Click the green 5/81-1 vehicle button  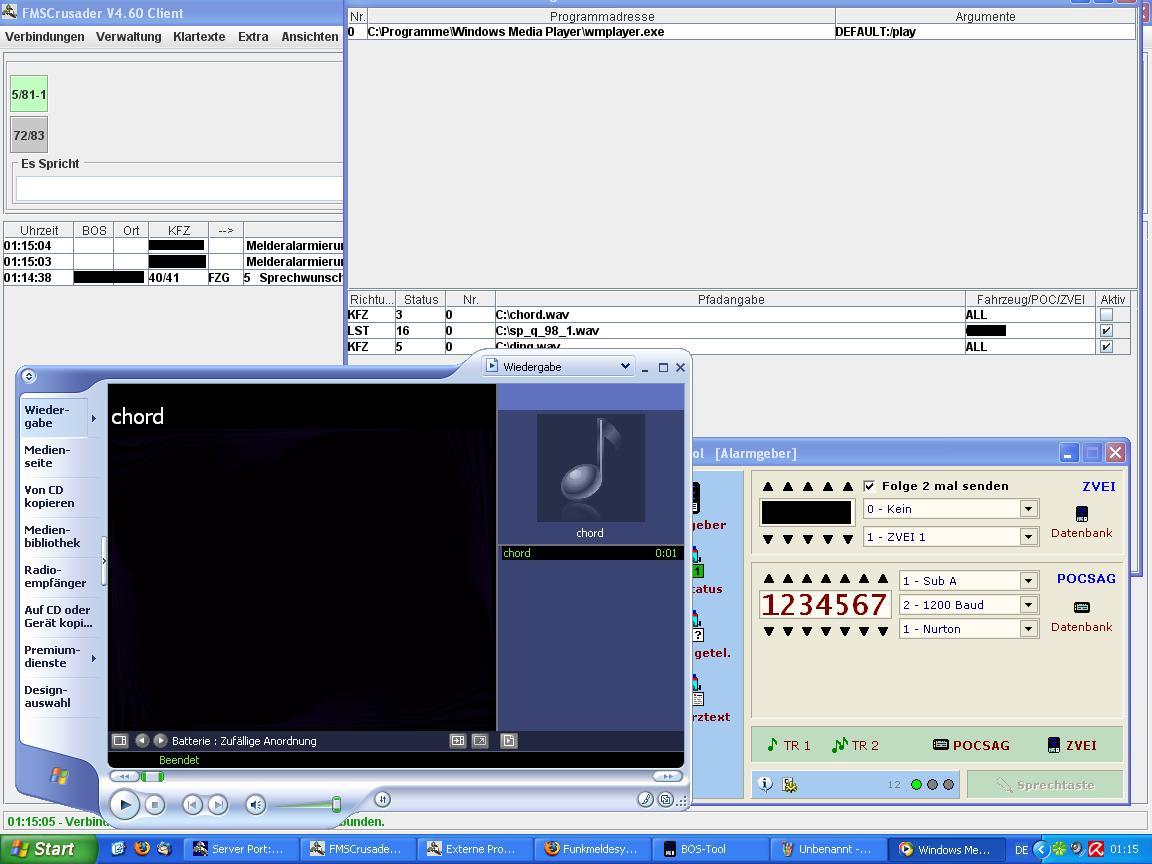[29, 95]
